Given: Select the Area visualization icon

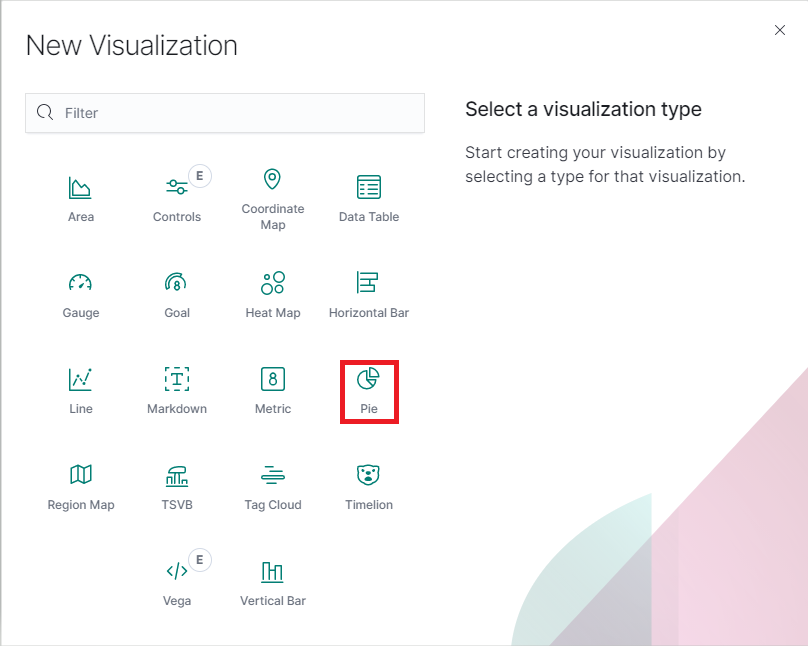Looking at the screenshot, I should pos(81,188).
